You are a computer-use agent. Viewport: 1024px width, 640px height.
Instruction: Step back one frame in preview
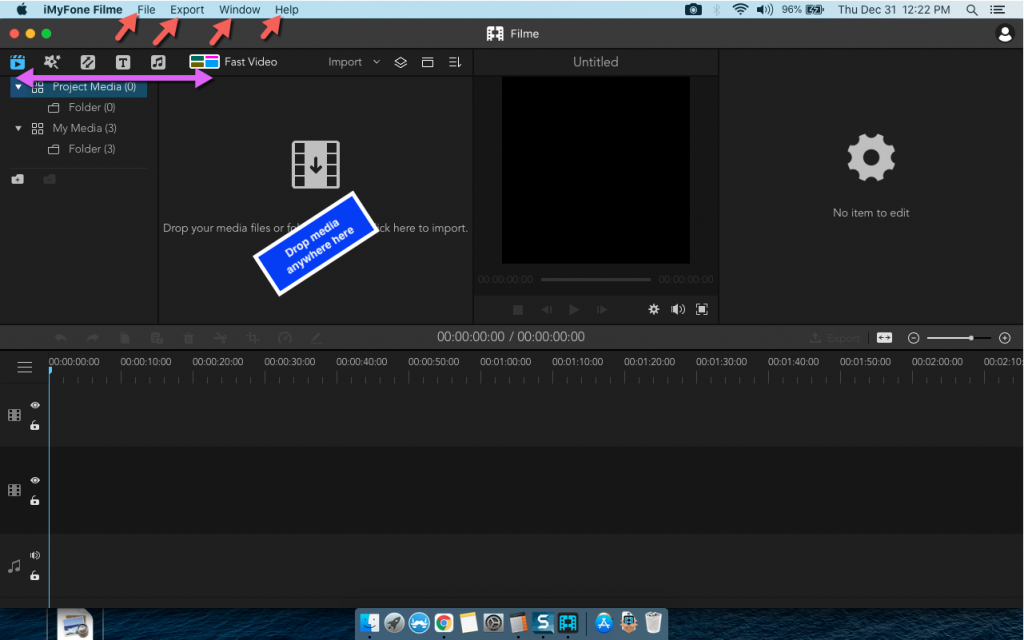click(x=547, y=310)
